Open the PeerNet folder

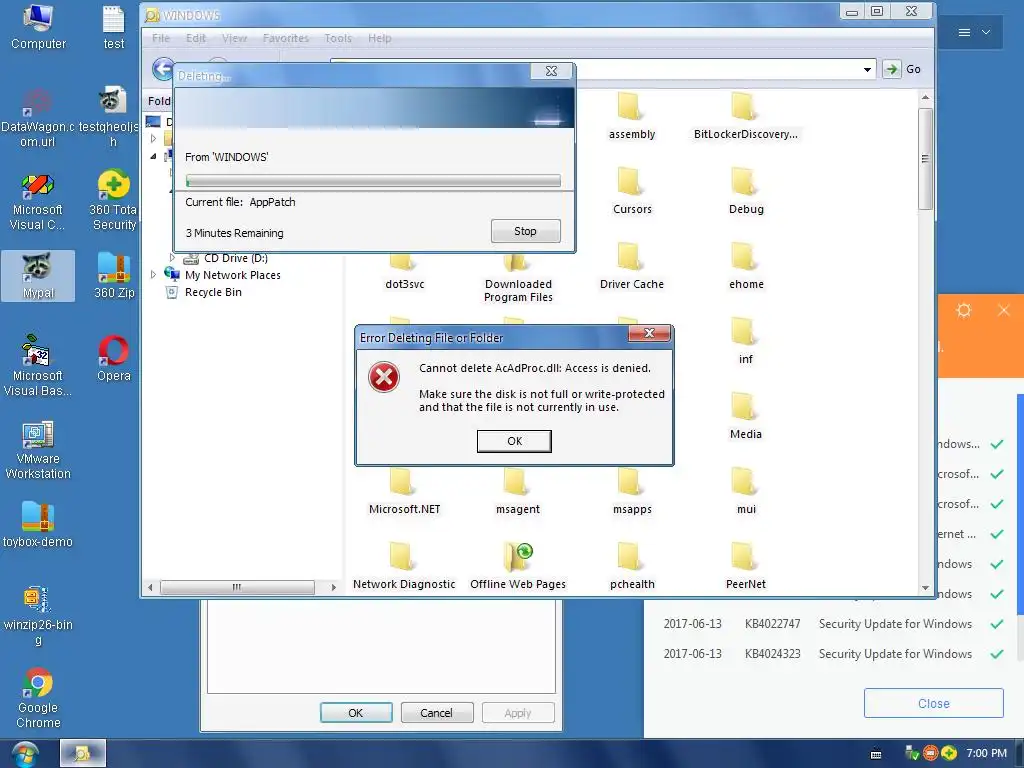pos(745,567)
